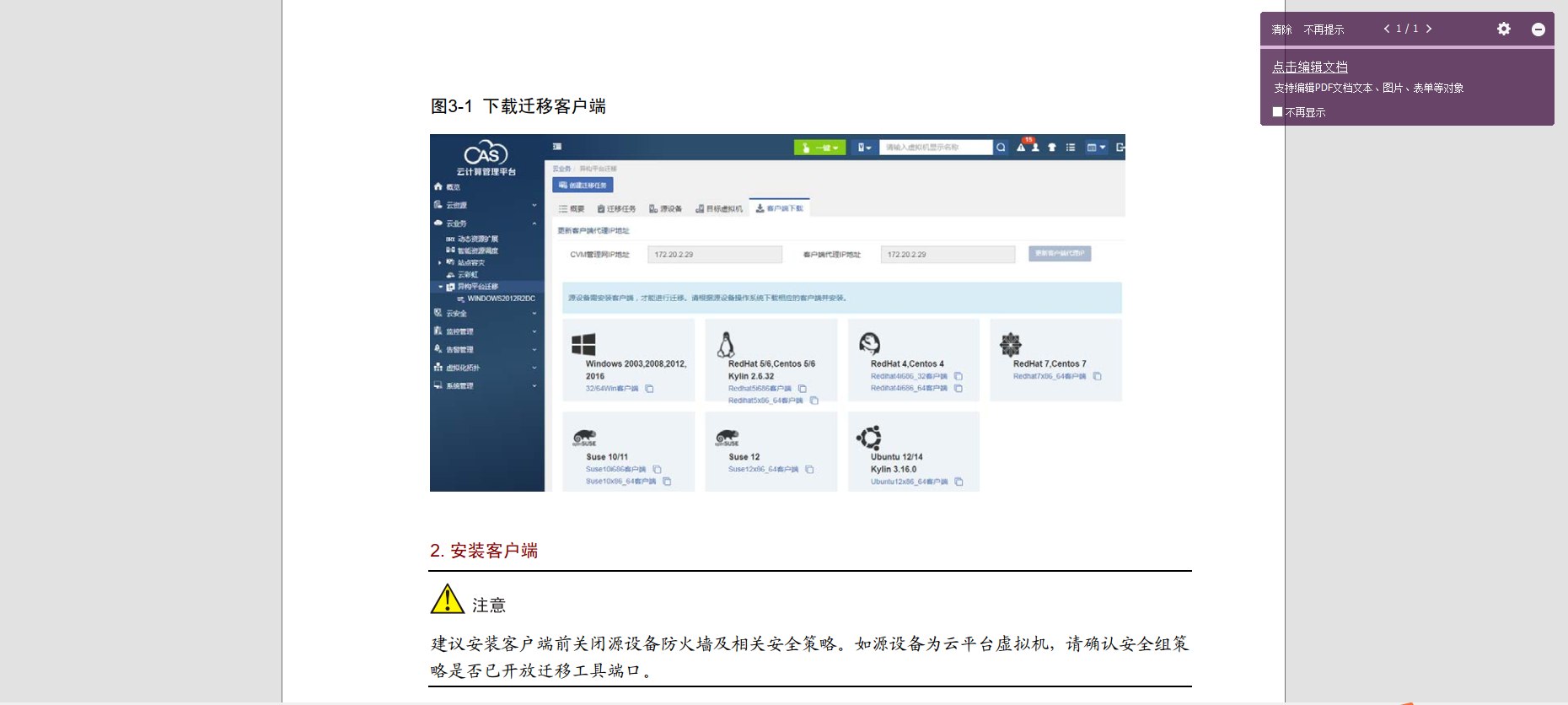The image size is (1568, 705).
Task: Click 不再提示 in the tip panel header
Action: [1324, 30]
